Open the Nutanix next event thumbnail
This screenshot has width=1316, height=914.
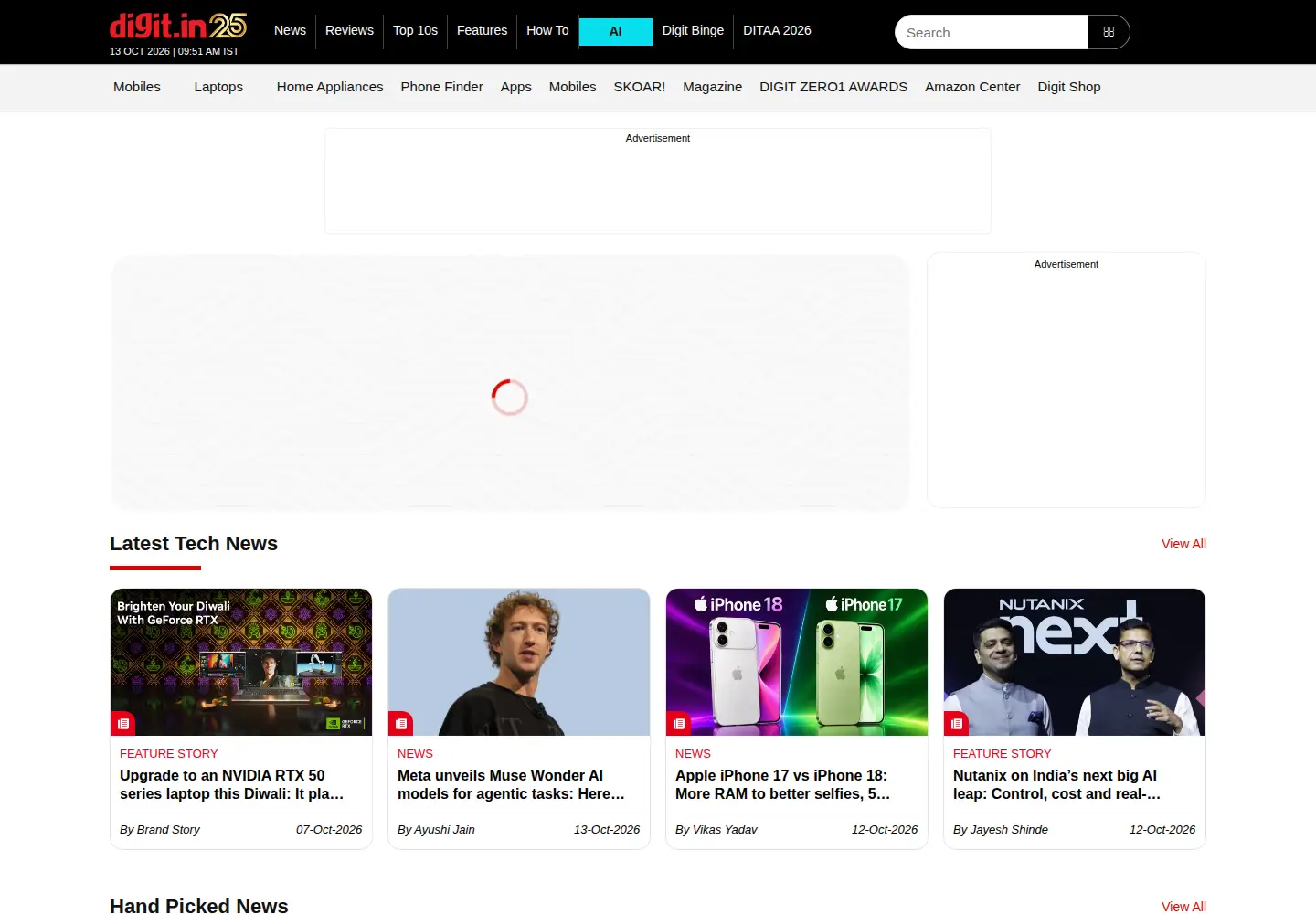(1075, 662)
